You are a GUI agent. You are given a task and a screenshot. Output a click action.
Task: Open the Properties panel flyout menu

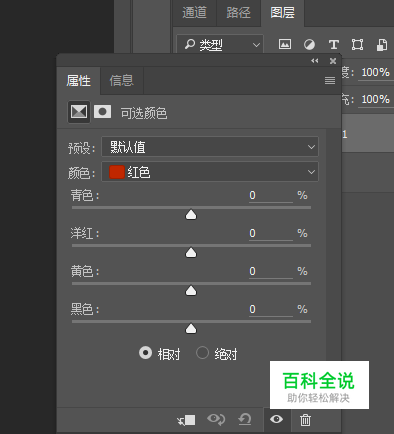330,80
